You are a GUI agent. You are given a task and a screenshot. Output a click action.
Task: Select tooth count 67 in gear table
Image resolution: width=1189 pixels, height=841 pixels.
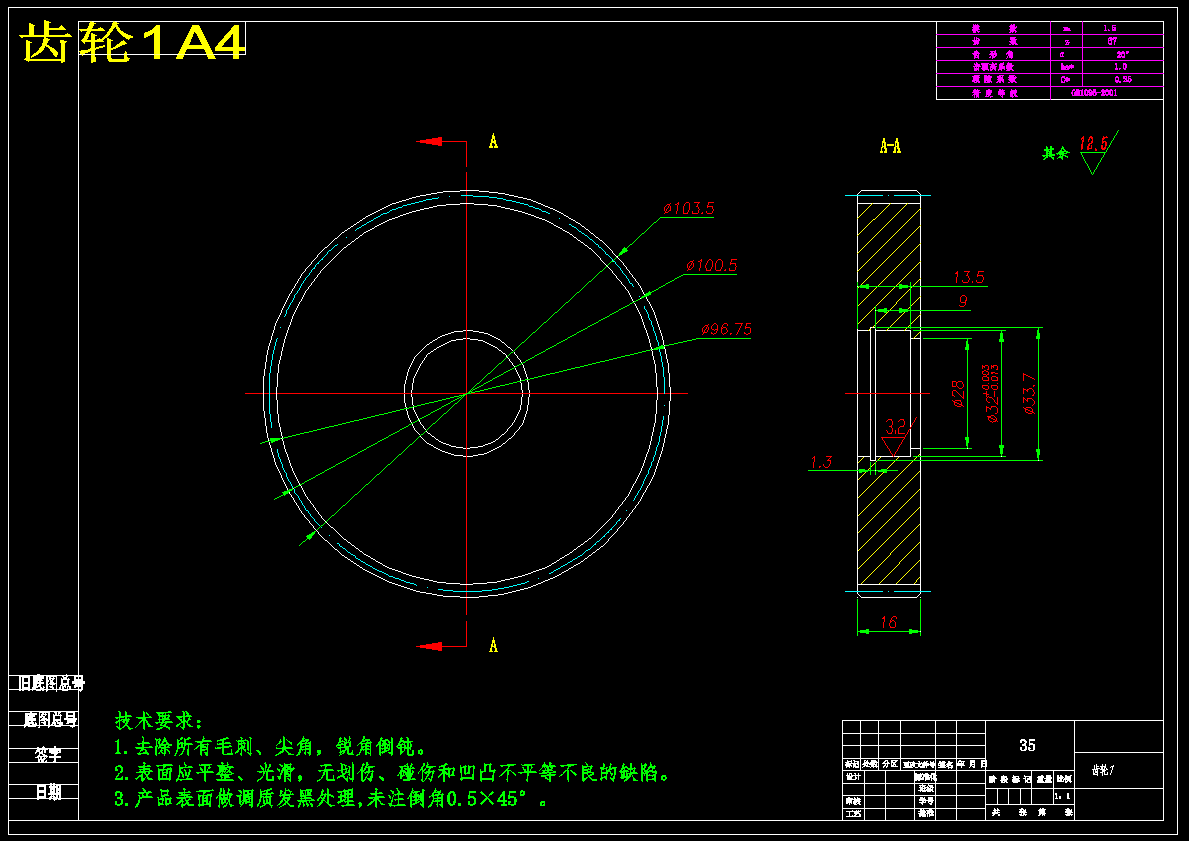click(x=1112, y=41)
